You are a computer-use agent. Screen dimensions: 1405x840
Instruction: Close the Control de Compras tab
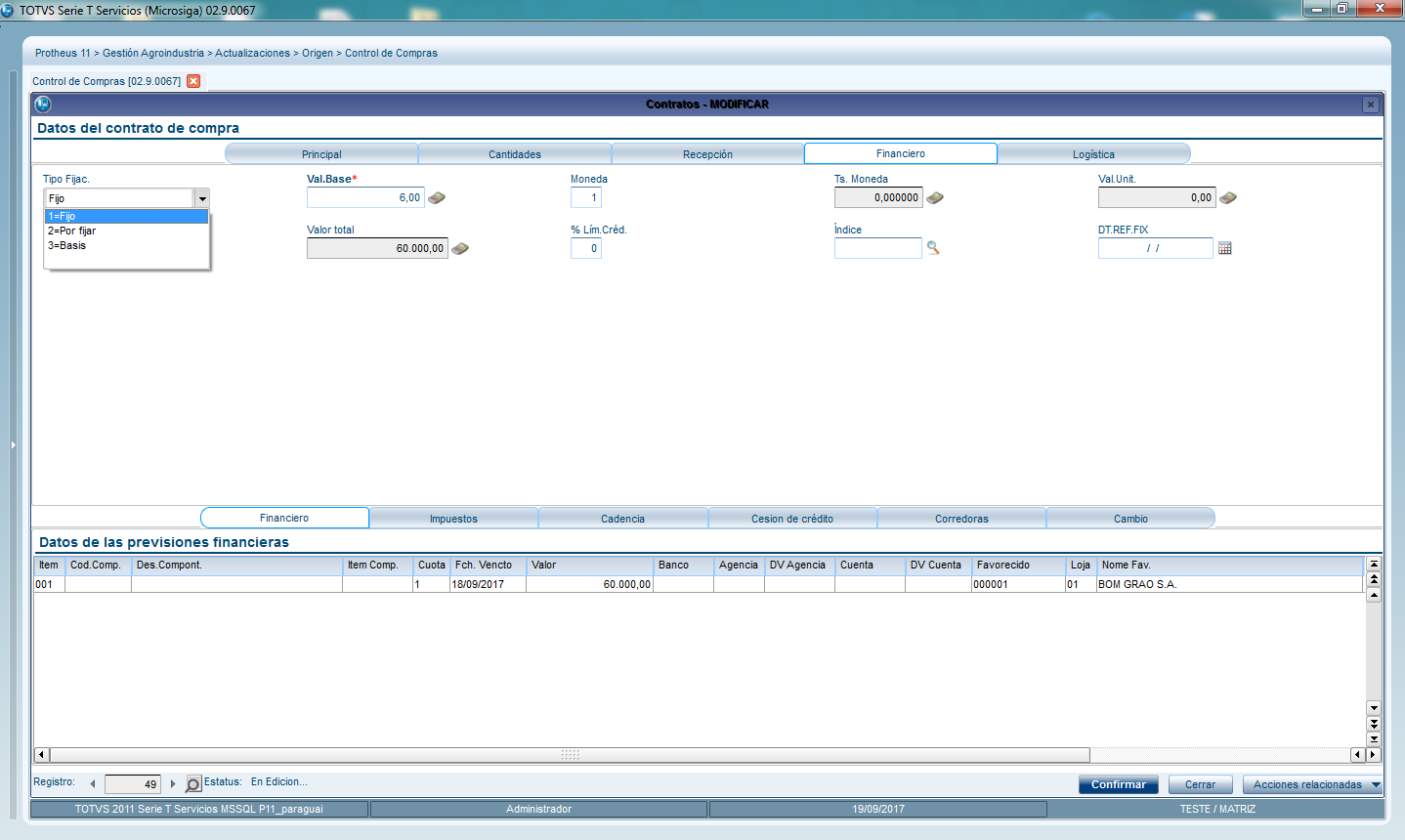click(x=193, y=81)
